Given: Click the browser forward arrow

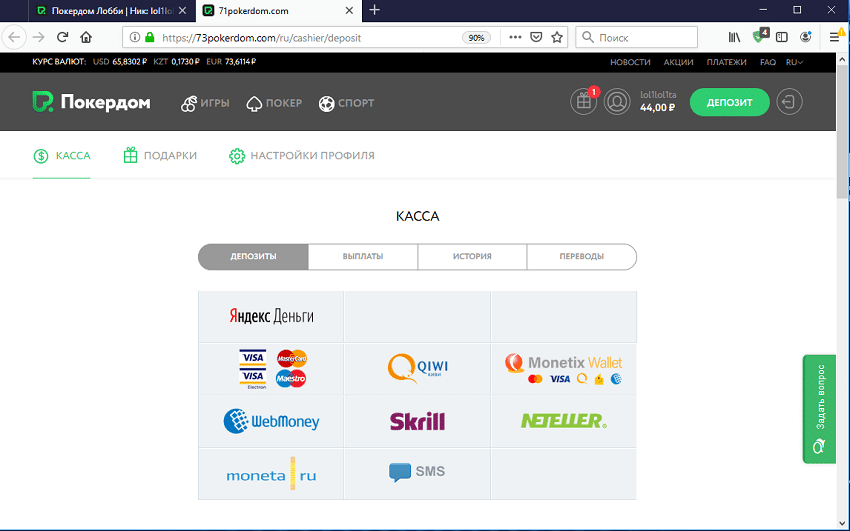Looking at the screenshot, I should [x=38, y=37].
